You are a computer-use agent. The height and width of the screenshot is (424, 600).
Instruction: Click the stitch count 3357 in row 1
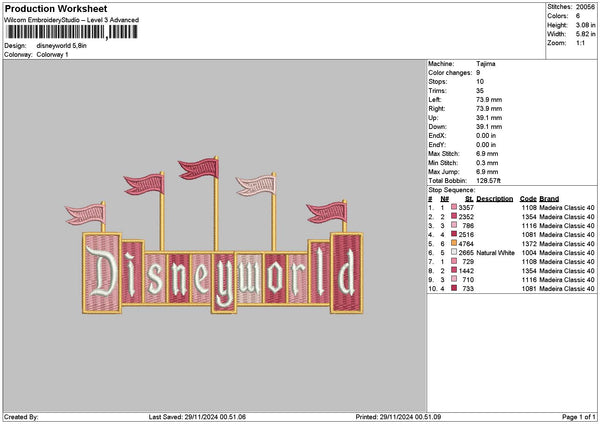tap(466, 208)
